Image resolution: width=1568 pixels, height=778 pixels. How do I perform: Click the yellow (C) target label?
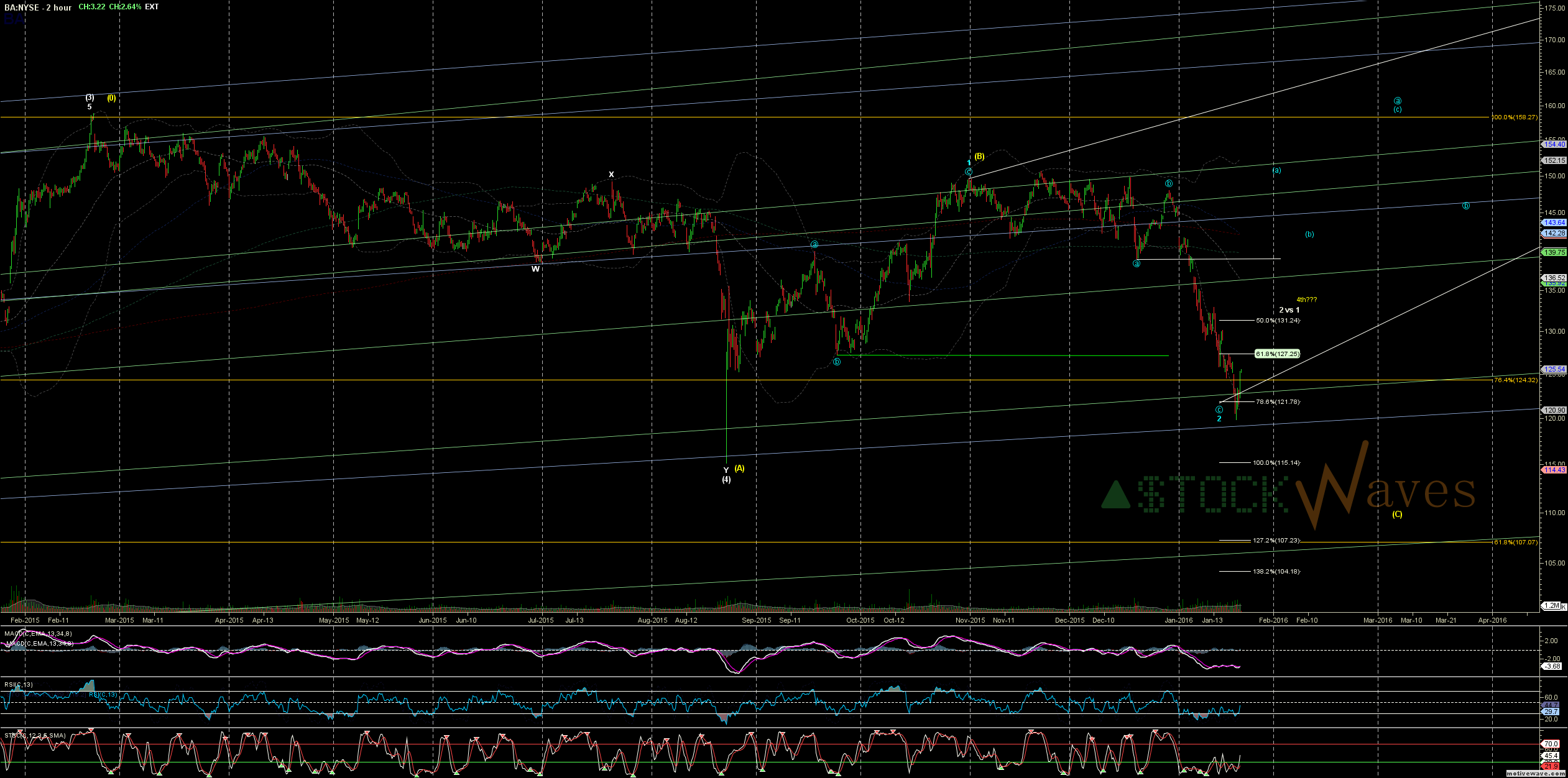[x=1397, y=514]
